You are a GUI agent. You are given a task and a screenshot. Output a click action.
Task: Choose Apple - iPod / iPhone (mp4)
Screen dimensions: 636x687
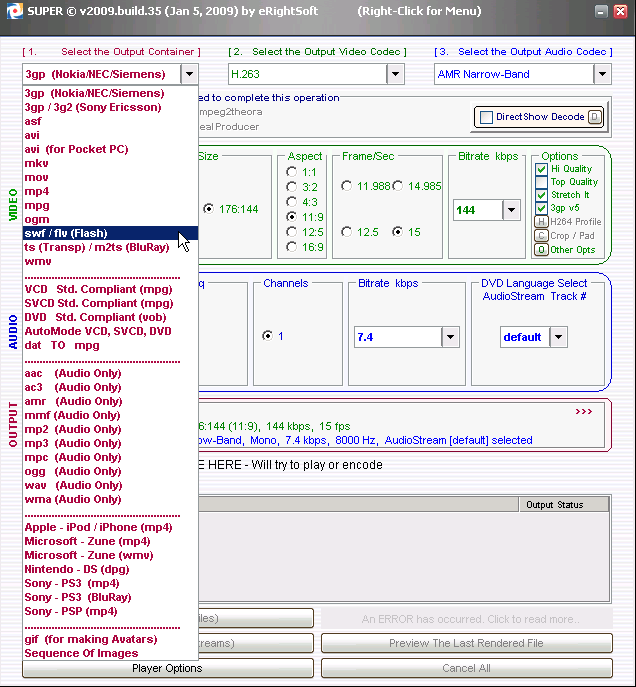point(110,528)
